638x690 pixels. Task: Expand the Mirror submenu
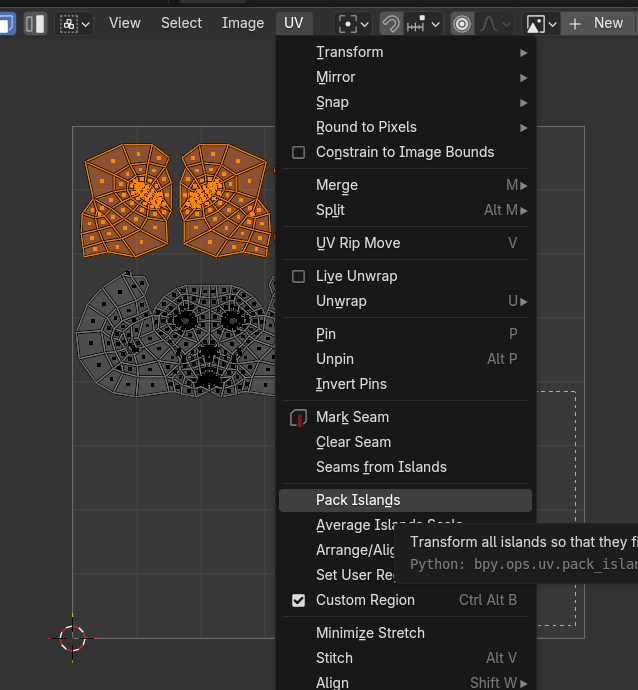point(405,77)
